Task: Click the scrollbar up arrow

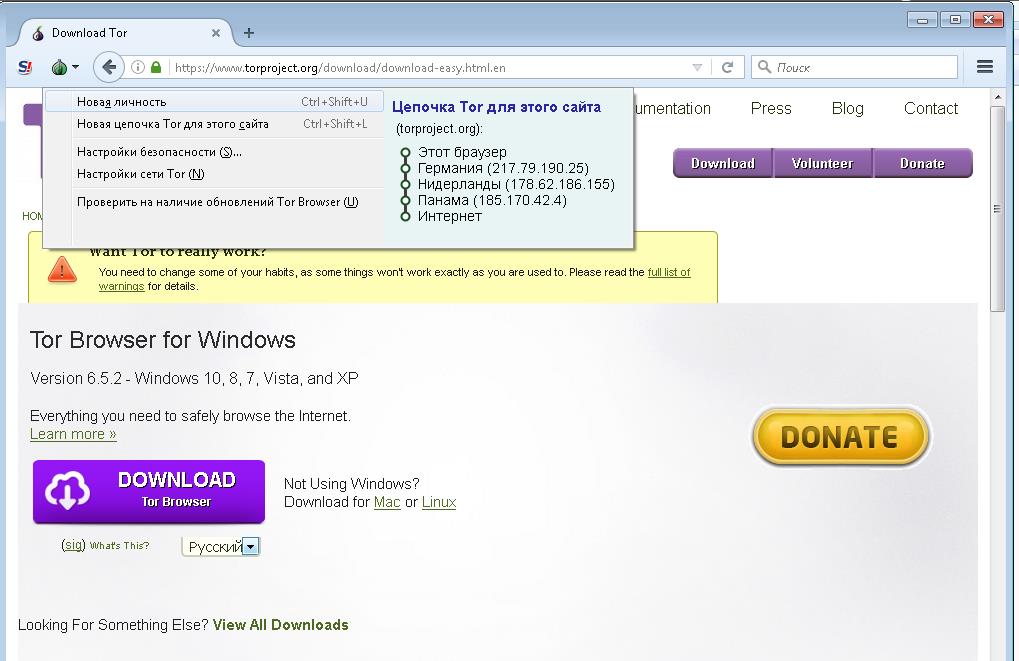Action: tap(997, 97)
